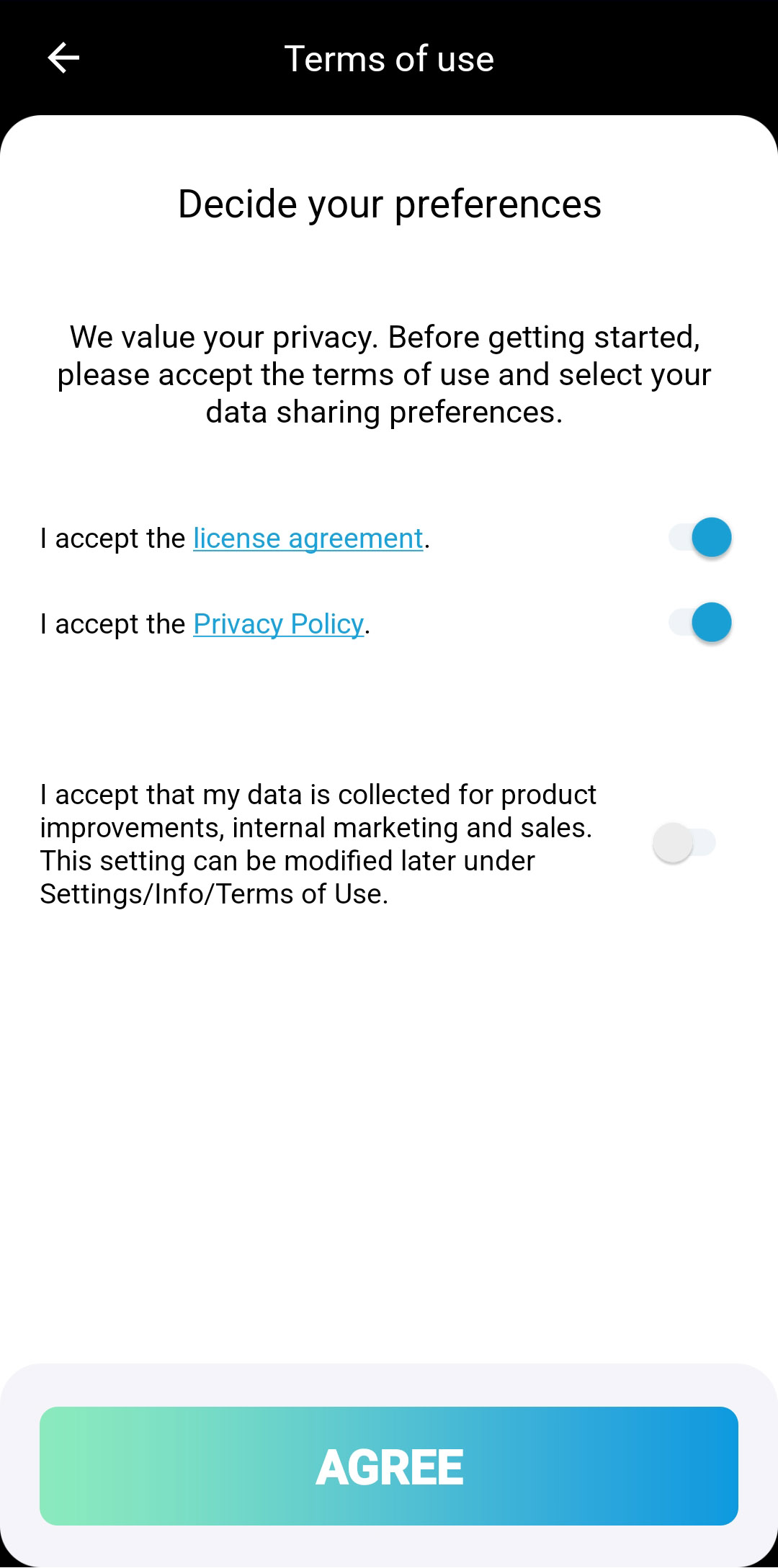
Task: Enable the data collection consent switch
Action: coord(684,842)
